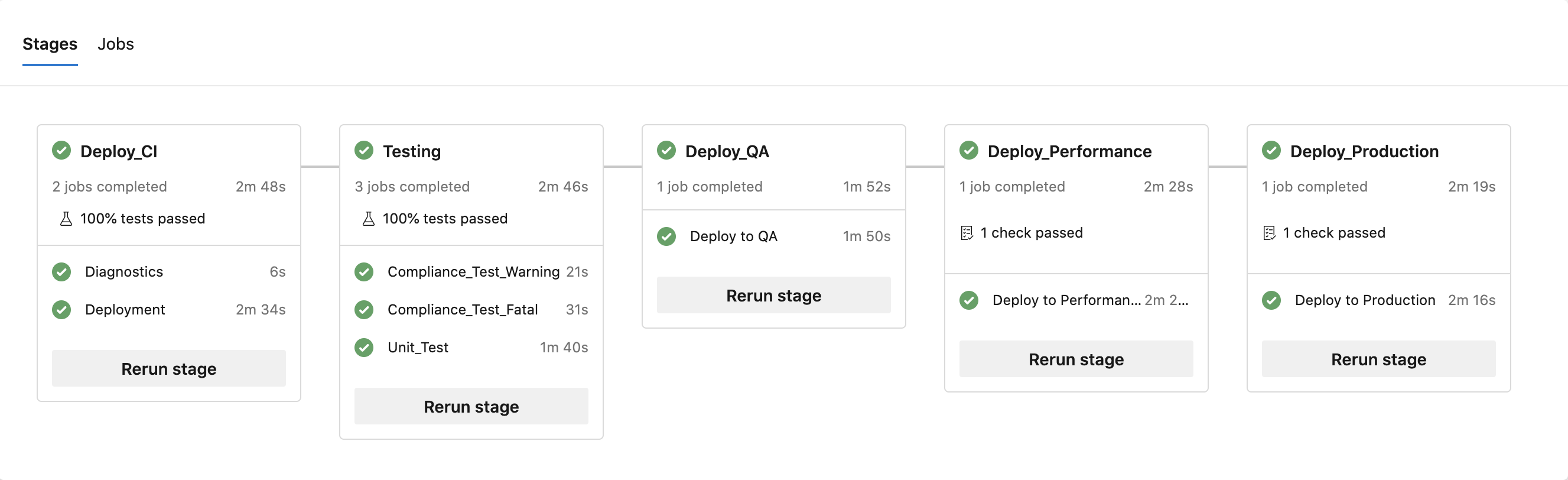Switch to the Jobs tab
Screen dimensions: 1568x480
[116, 44]
